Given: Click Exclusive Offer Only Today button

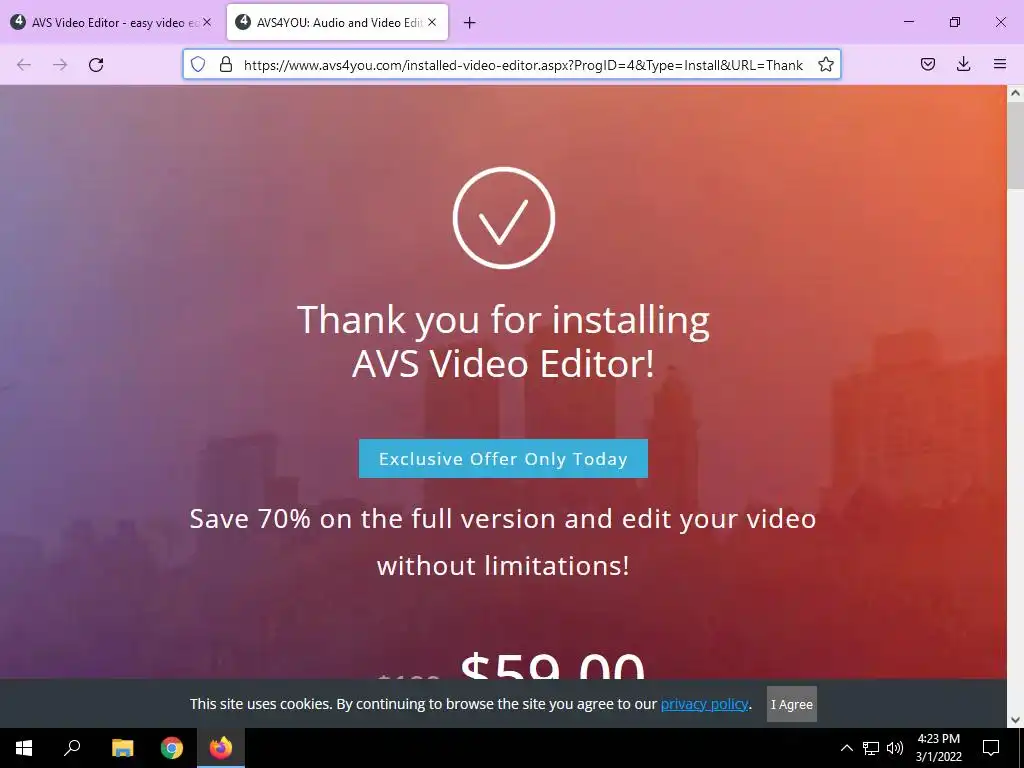Looking at the screenshot, I should pos(504,458).
